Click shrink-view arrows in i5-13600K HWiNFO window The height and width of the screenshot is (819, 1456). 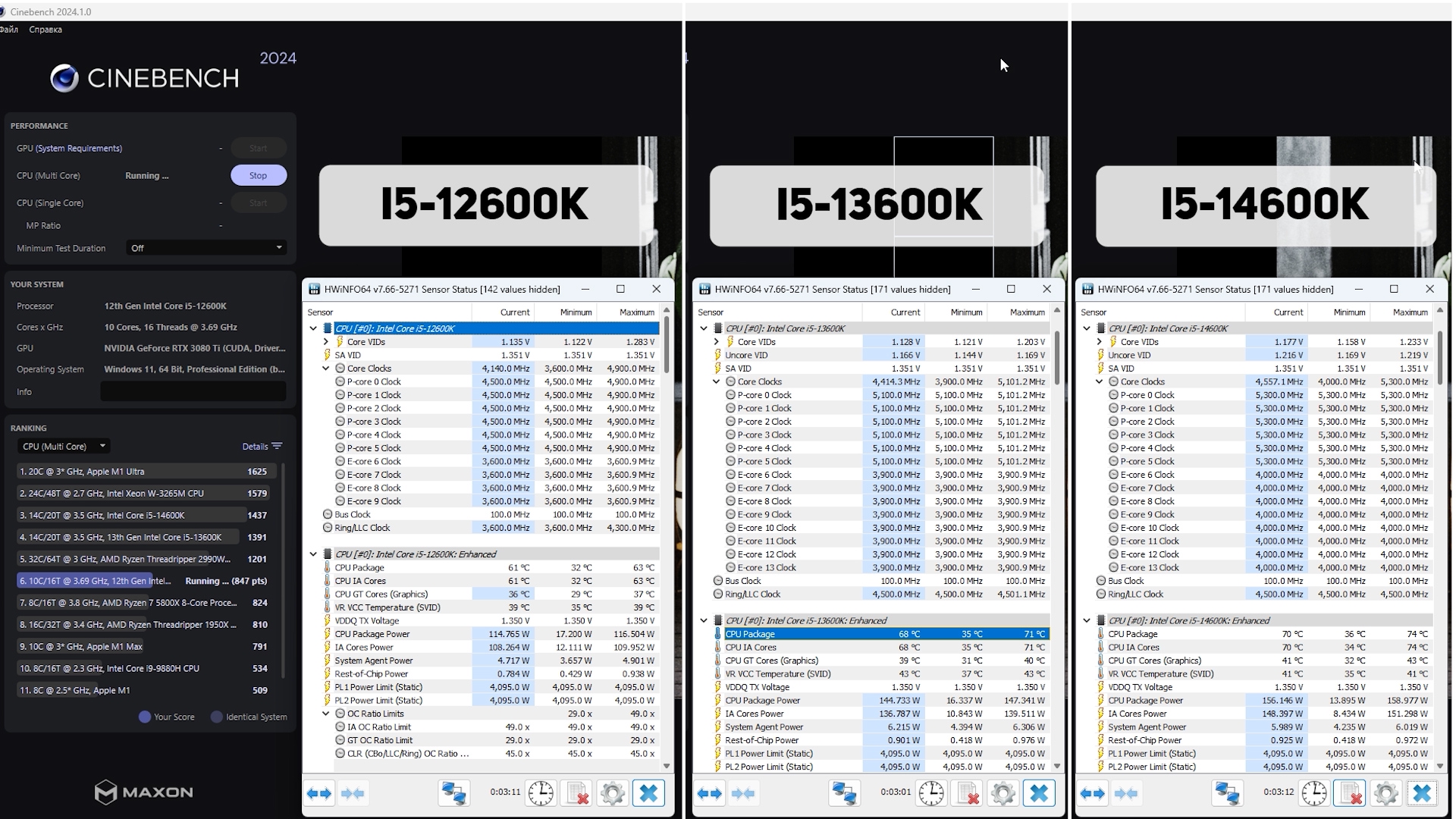click(x=743, y=793)
